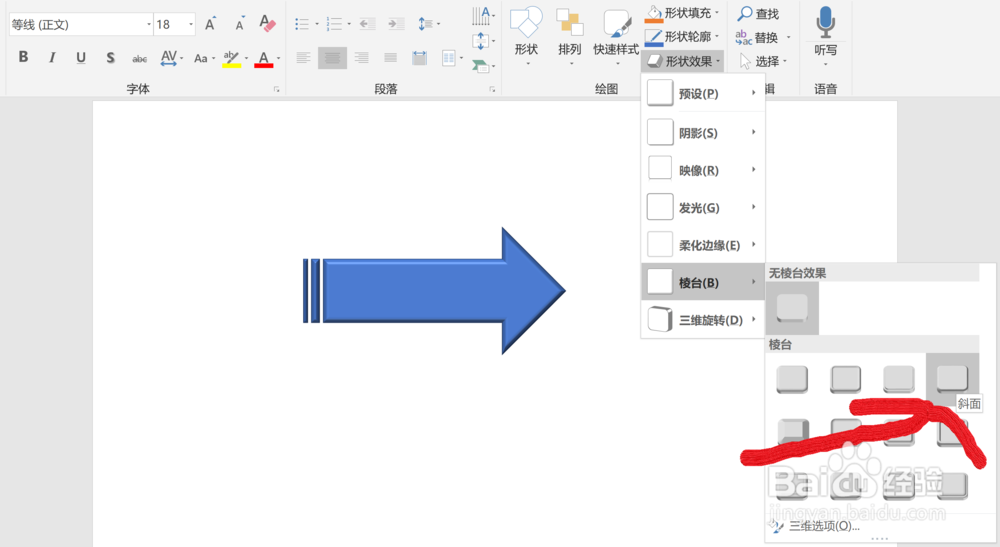Increase the font size with the large A icon

pyautogui.click(x=210, y=24)
